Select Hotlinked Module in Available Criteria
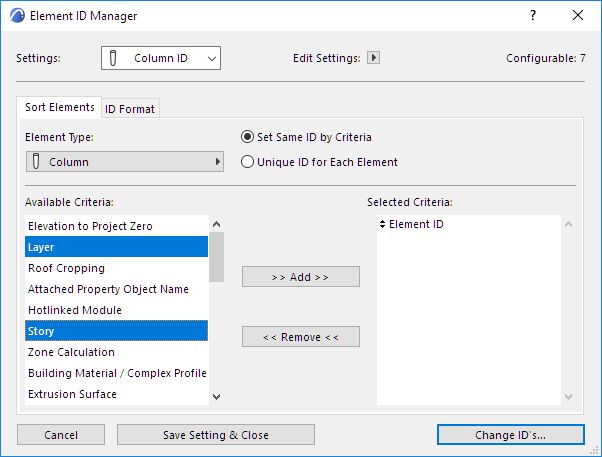Image resolution: width=602 pixels, height=457 pixels. click(x=75, y=310)
